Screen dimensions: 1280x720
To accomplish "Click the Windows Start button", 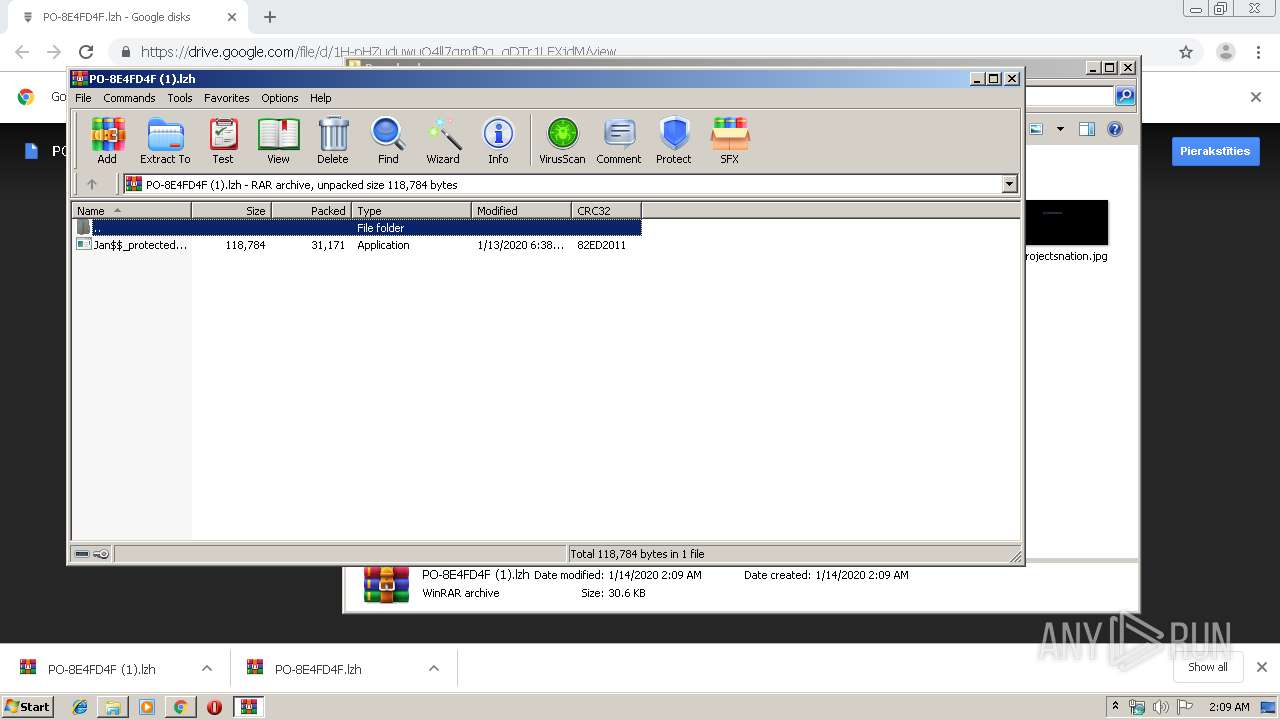I will (x=28, y=706).
